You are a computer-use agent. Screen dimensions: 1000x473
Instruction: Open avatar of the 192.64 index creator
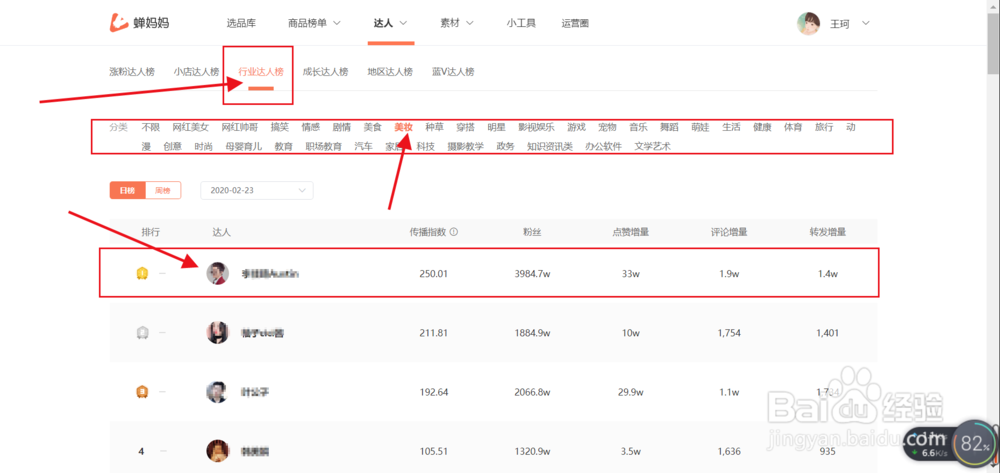tap(217, 392)
